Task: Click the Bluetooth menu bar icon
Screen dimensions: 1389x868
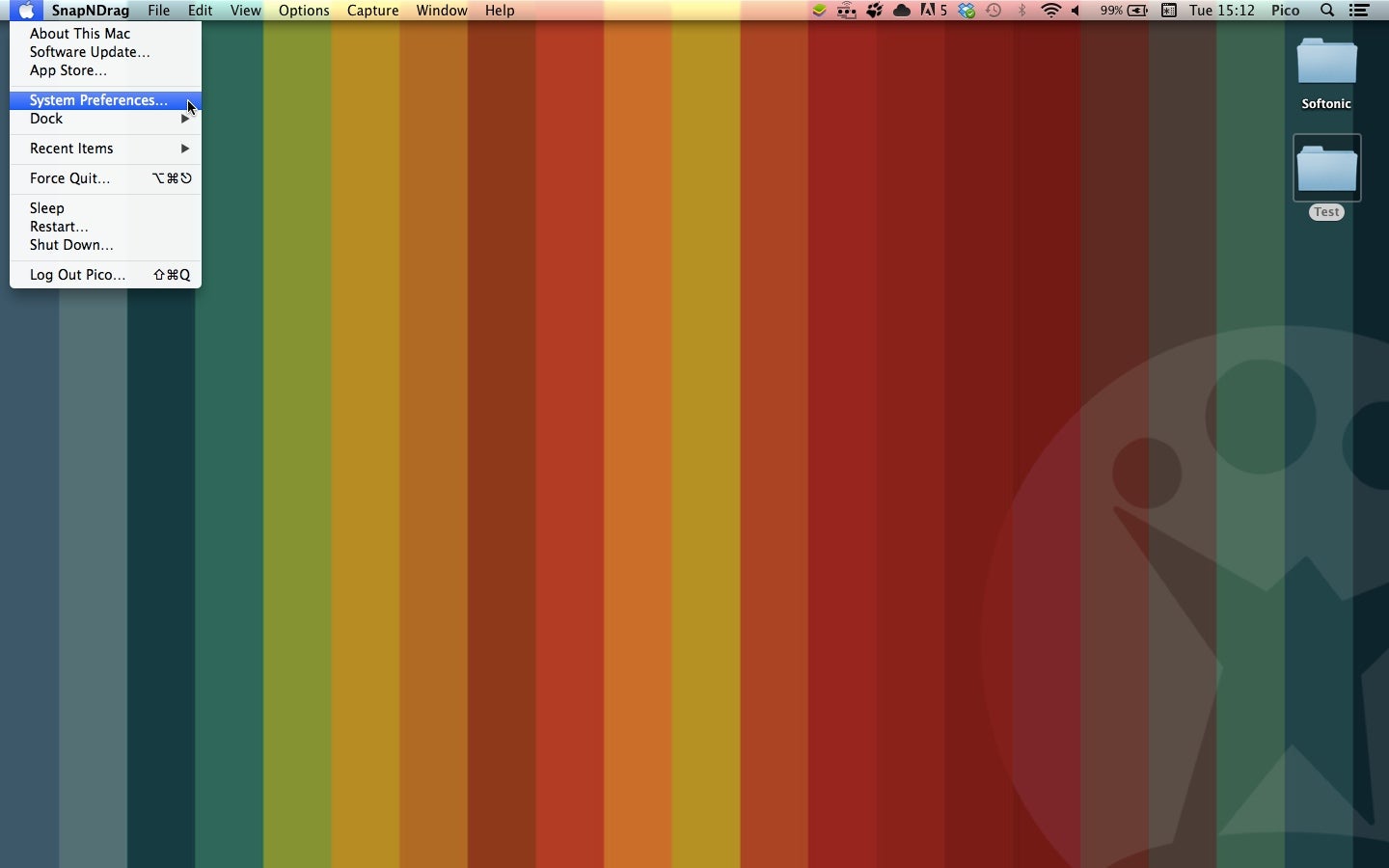Action: (x=1023, y=11)
